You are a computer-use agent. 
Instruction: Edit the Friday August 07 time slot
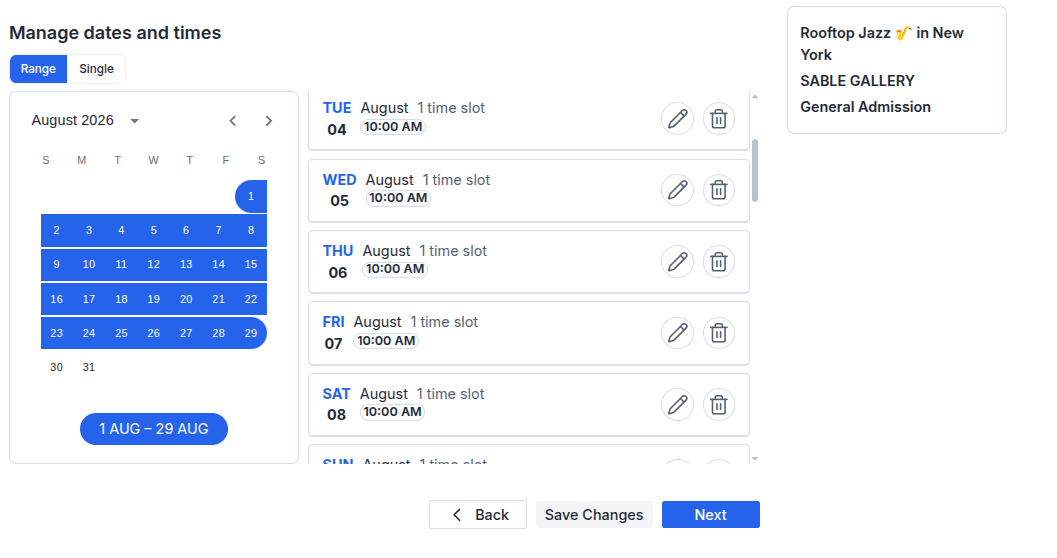[x=677, y=333]
